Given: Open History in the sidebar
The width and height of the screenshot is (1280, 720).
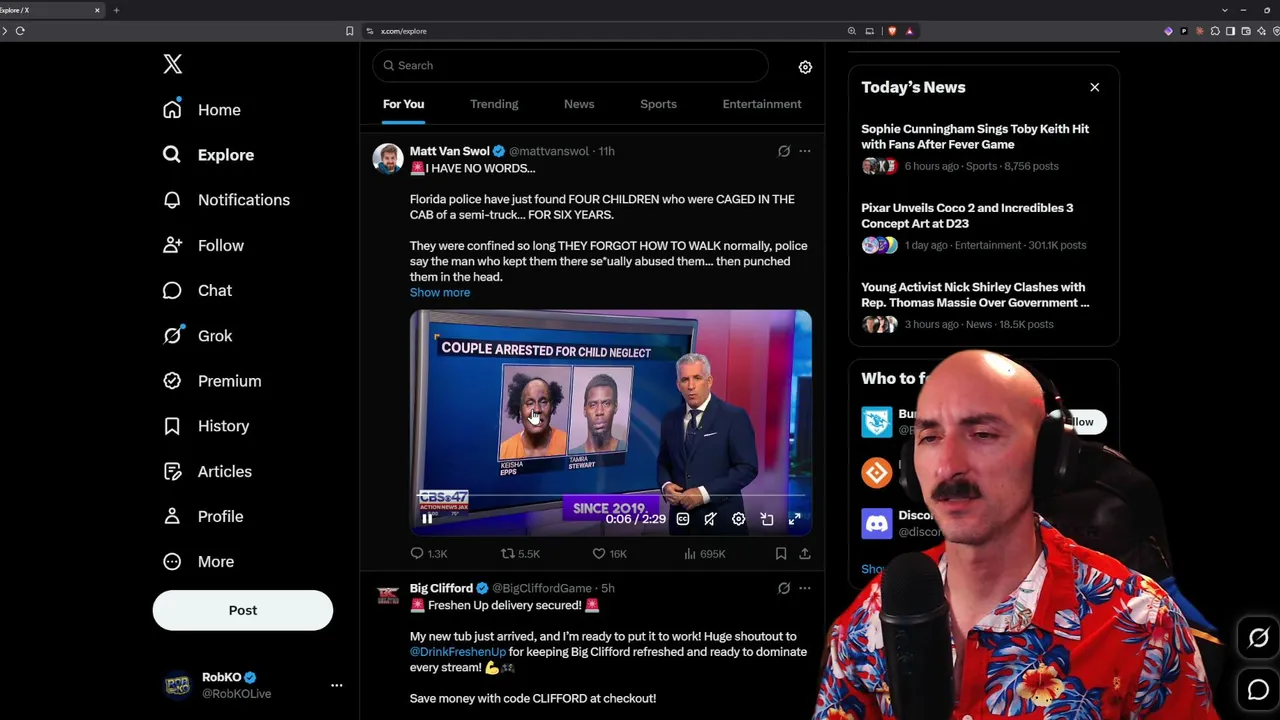Looking at the screenshot, I should 206,426.
